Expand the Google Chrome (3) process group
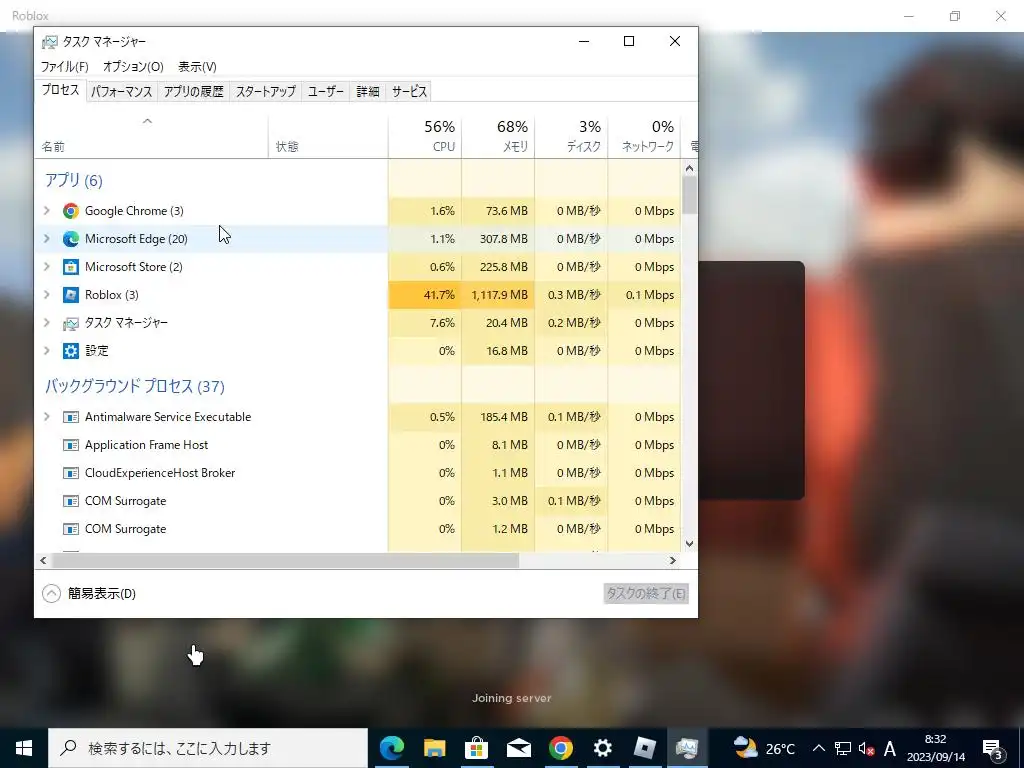This screenshot has height=768, width=1024. click(x=46, y=211)
